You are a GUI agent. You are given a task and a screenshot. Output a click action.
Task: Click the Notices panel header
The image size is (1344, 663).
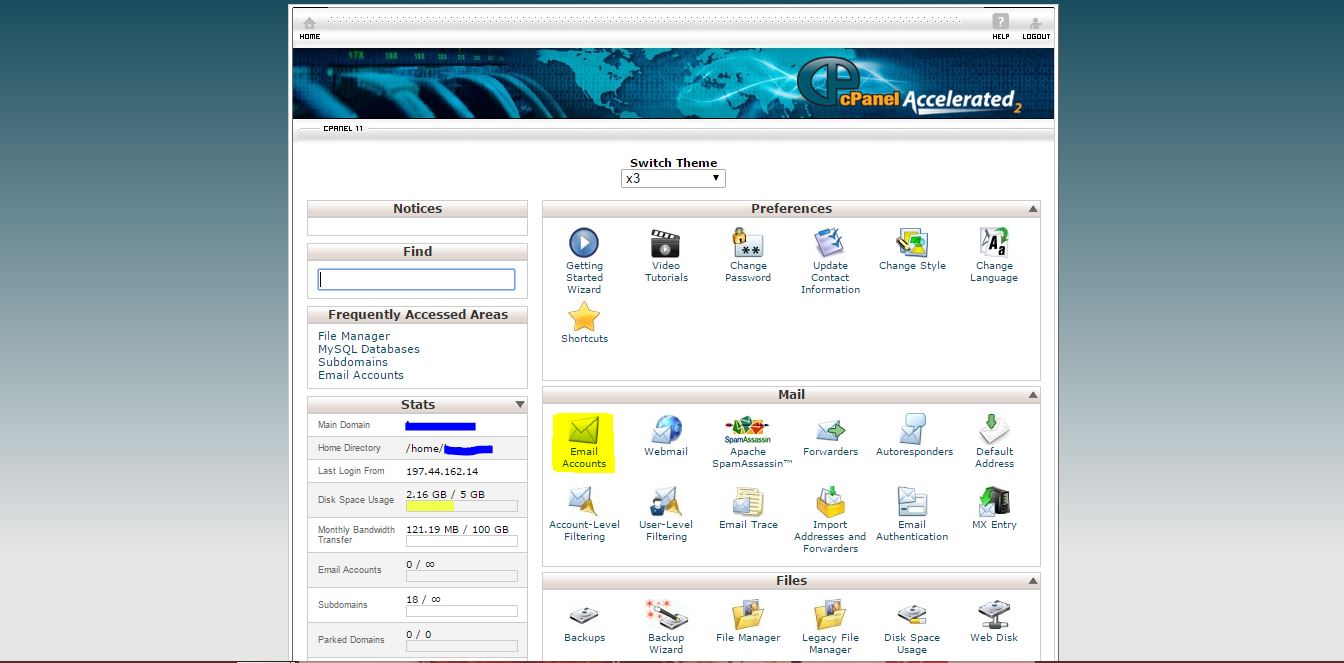(417, 209)
